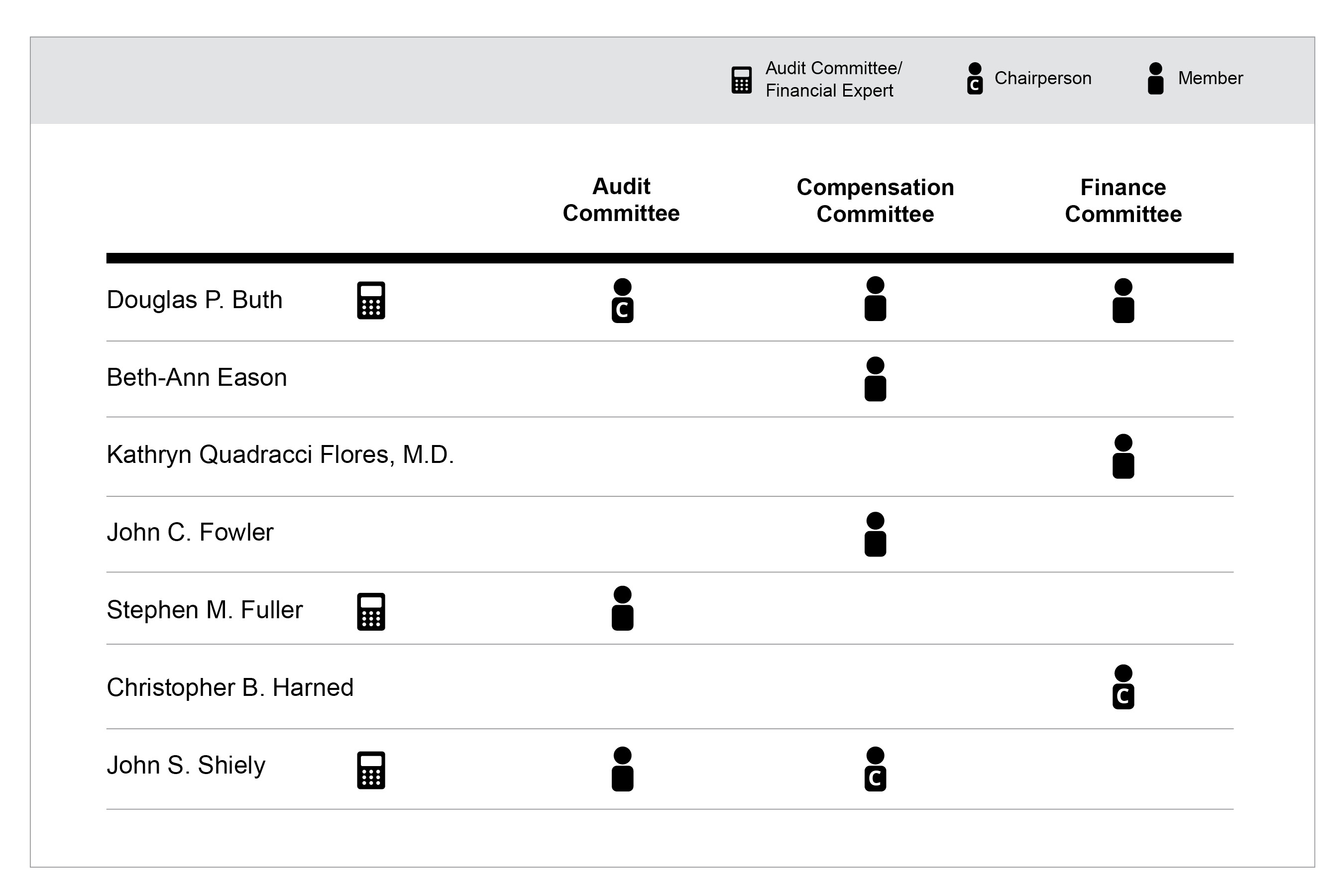
Task: Click John S. Shiely's financial expert calculator icon
Action: [371, 770]
